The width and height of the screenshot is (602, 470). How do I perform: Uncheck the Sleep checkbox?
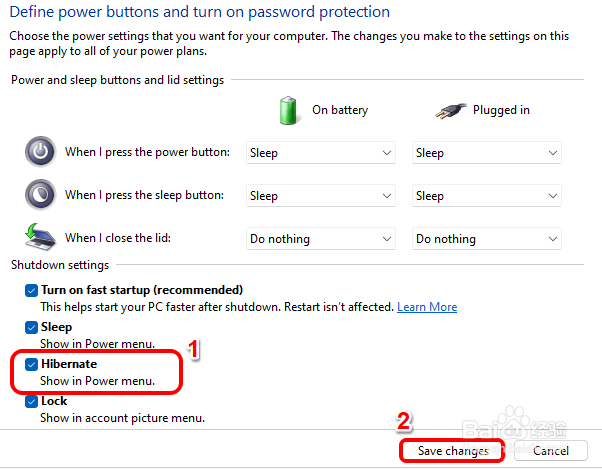click(31, 327)
